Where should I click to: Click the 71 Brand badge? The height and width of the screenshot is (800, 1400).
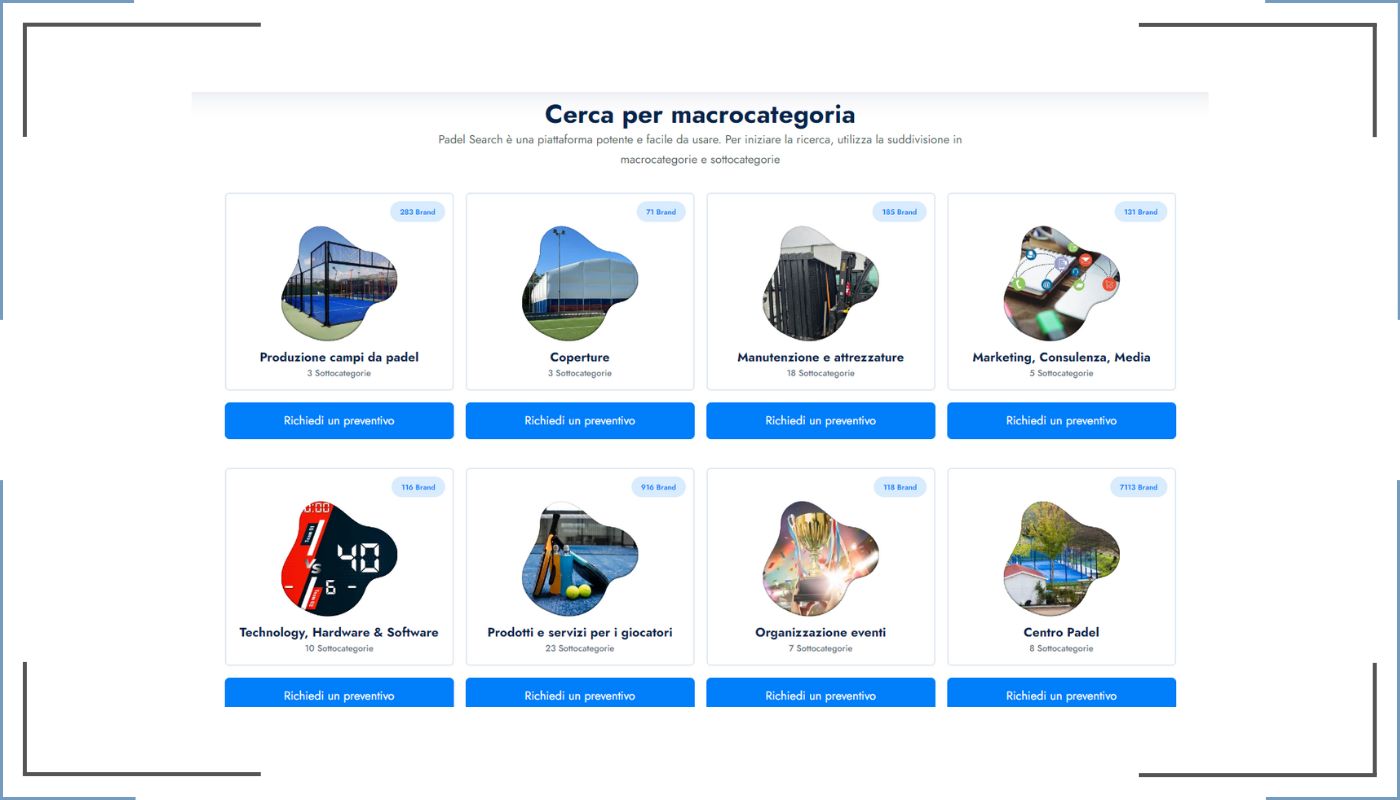[661, 212]
